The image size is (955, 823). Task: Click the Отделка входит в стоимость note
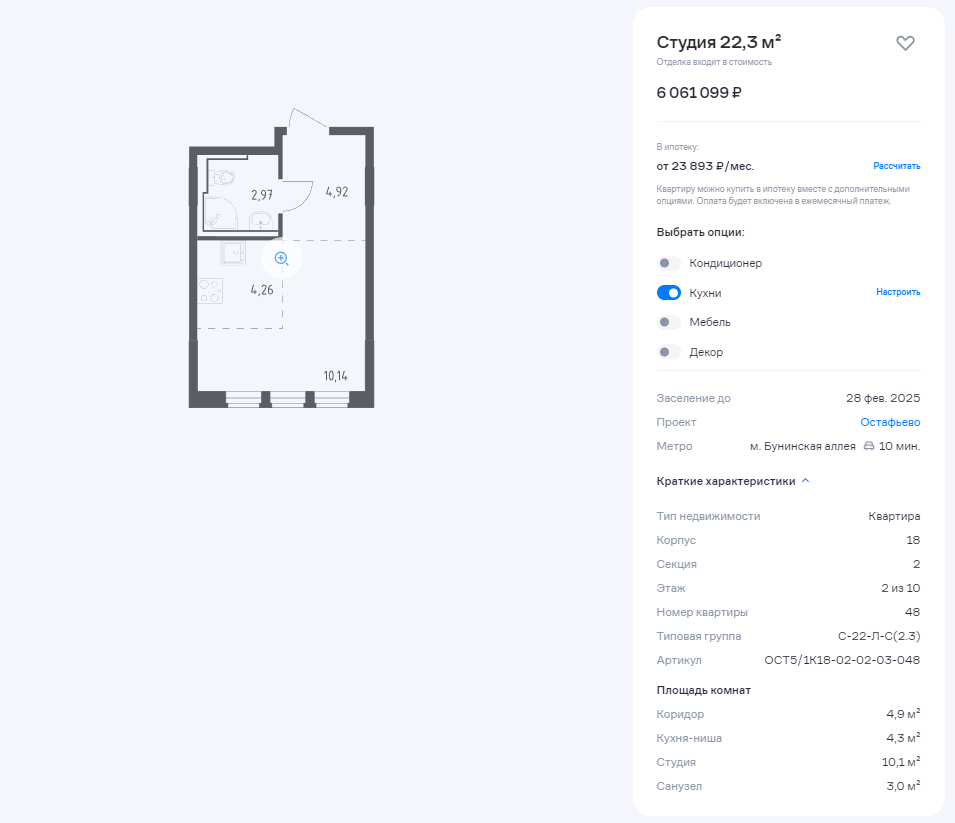pos(714,62)
